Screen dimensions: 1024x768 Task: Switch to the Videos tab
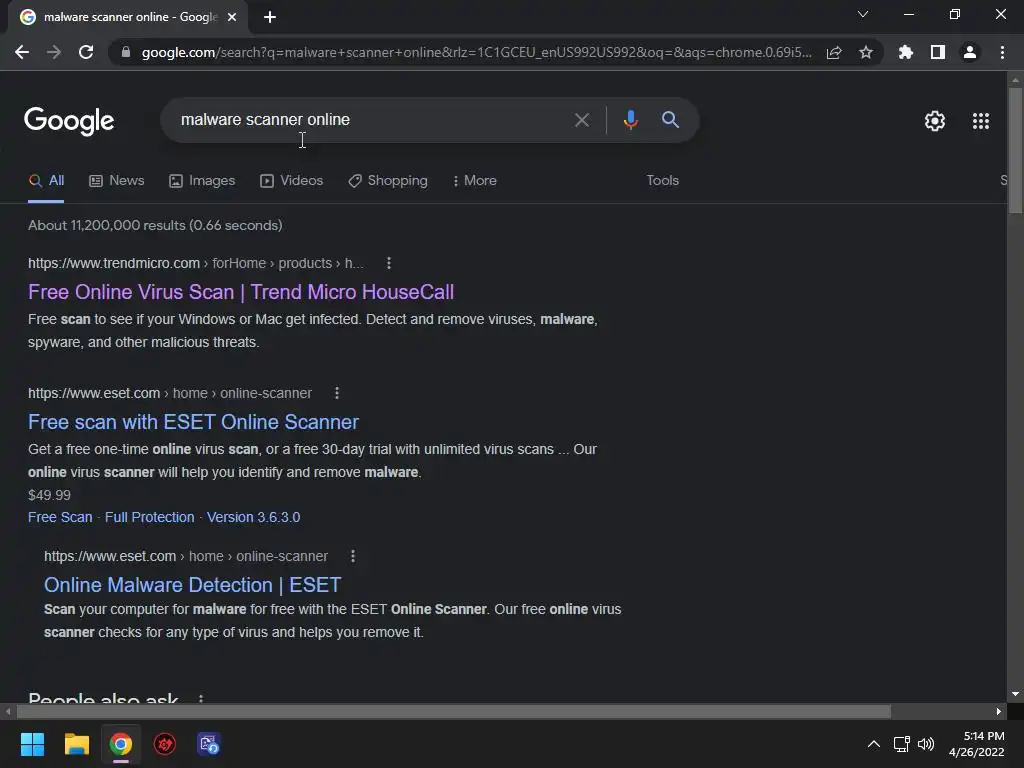tap(291, 181)
